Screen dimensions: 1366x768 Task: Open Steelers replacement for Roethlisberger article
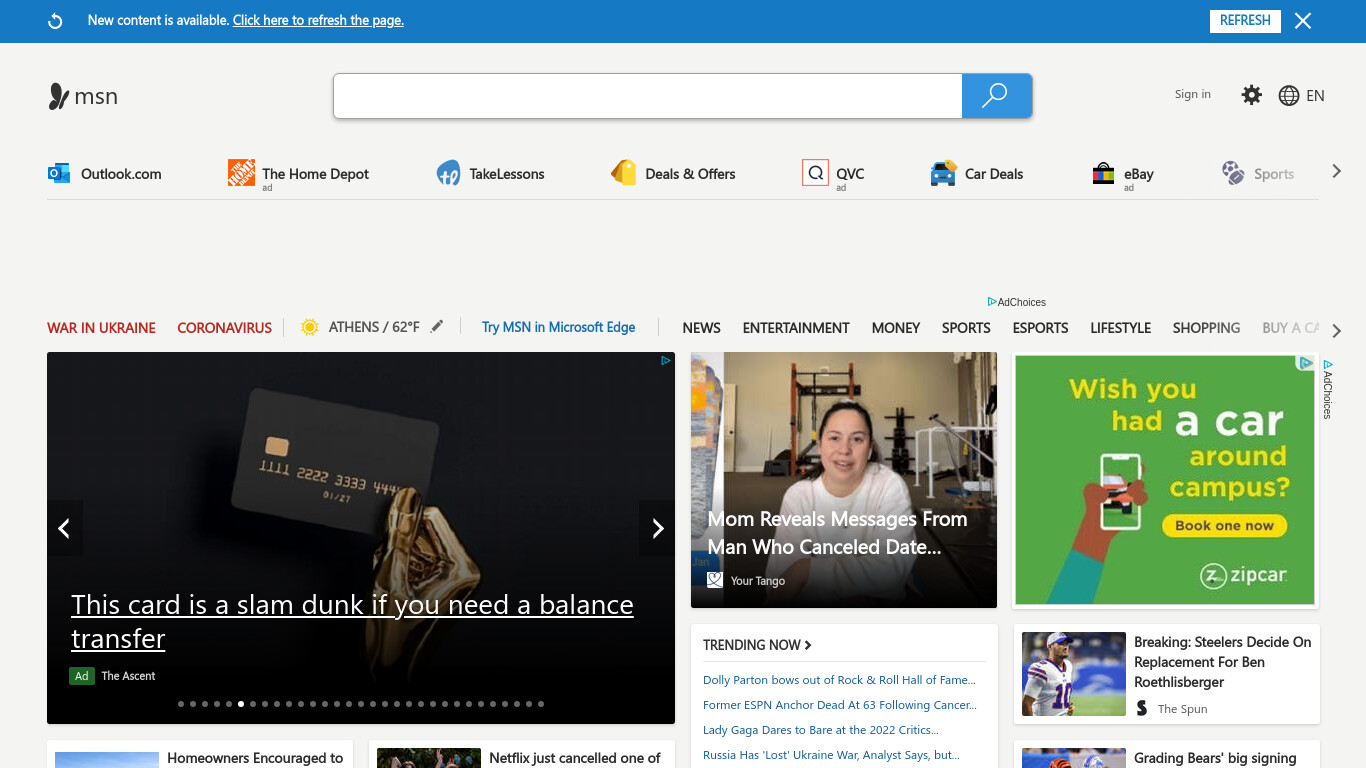pos(1222,662)
